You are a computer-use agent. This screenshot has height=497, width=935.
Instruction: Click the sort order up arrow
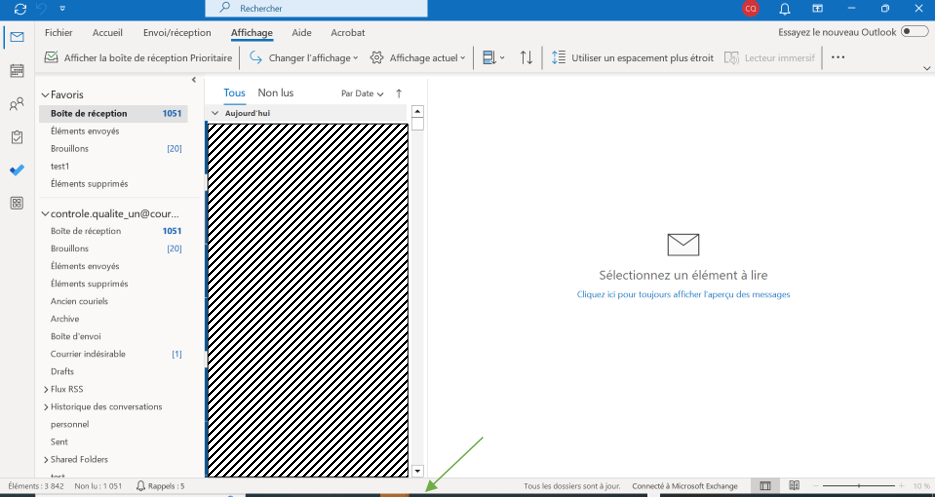tap(399, 94)
